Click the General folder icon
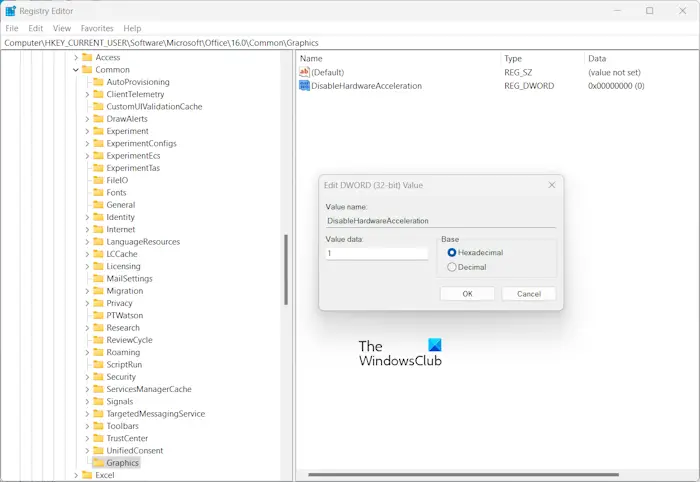This screenshot has height=482, width=700. (x=98, y=205)
